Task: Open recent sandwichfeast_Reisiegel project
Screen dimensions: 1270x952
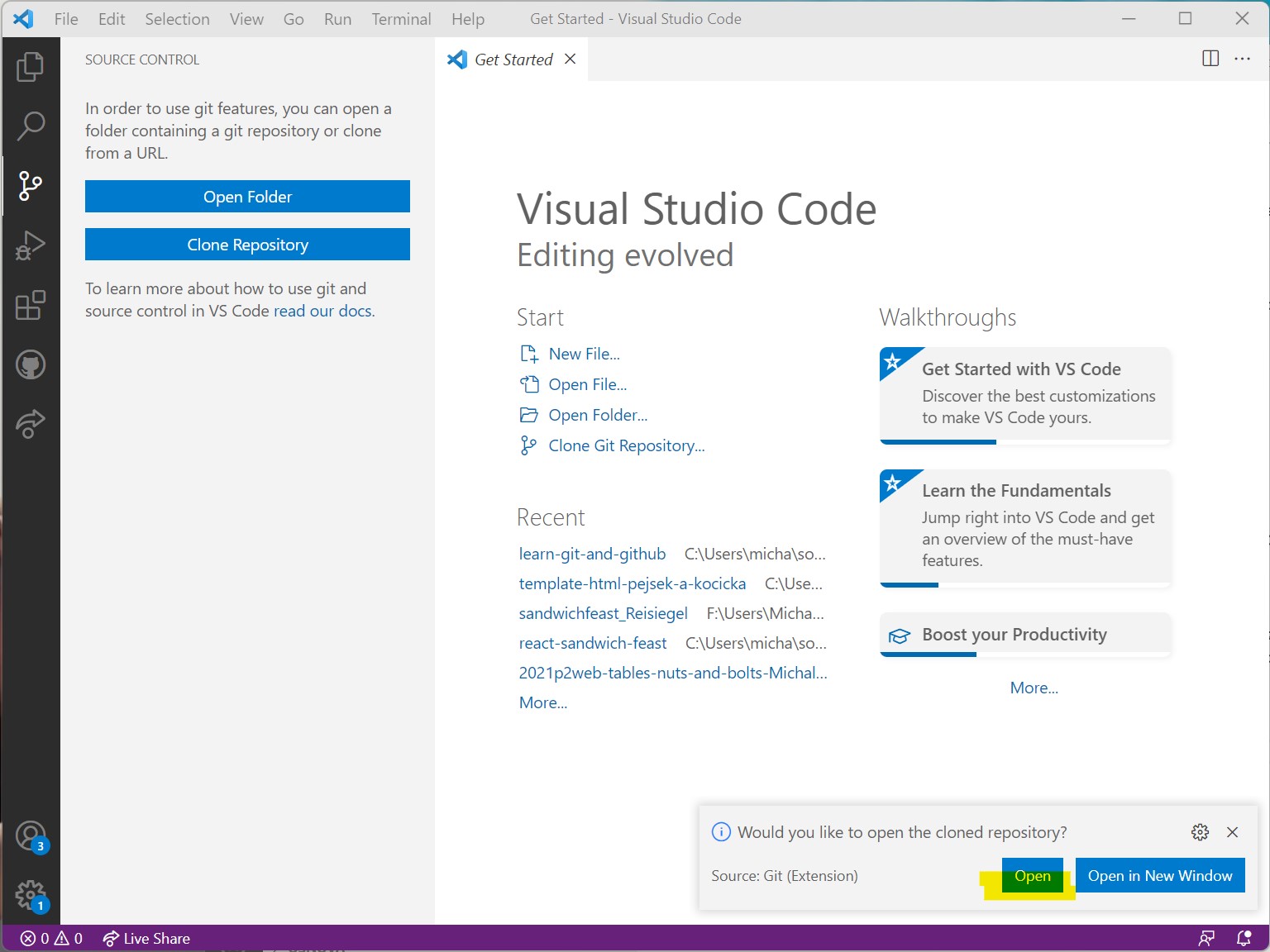Action: pos(604,613)
